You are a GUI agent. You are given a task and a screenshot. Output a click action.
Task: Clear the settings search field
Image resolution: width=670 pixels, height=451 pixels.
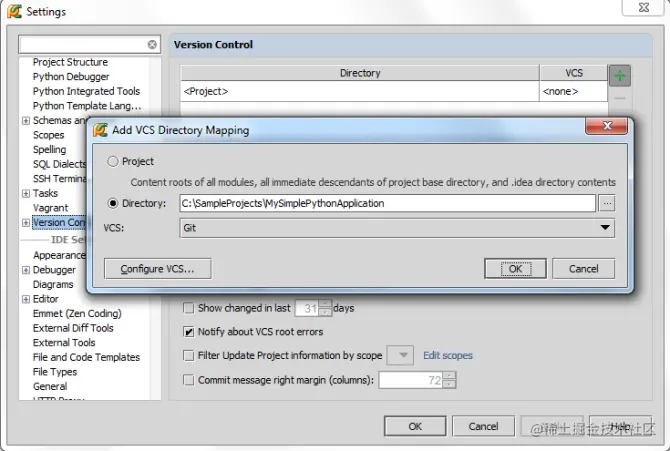[x=152, y=44]
